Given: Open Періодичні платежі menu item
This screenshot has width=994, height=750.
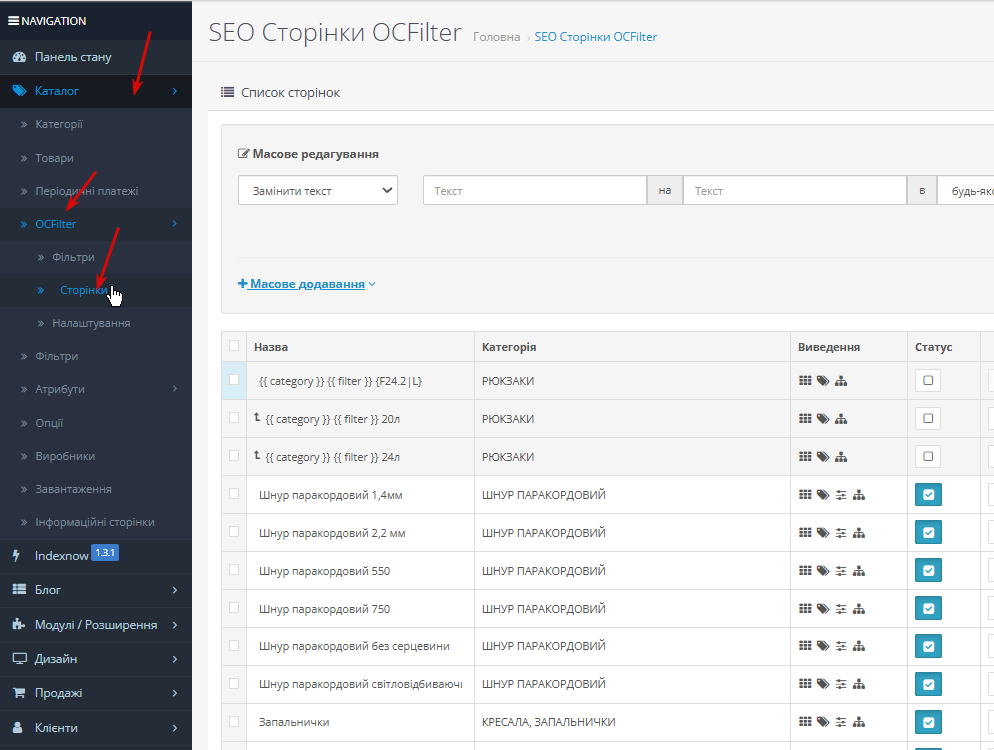Looking at the screenshot, I should pyautogui.click(x=86, y=191).
